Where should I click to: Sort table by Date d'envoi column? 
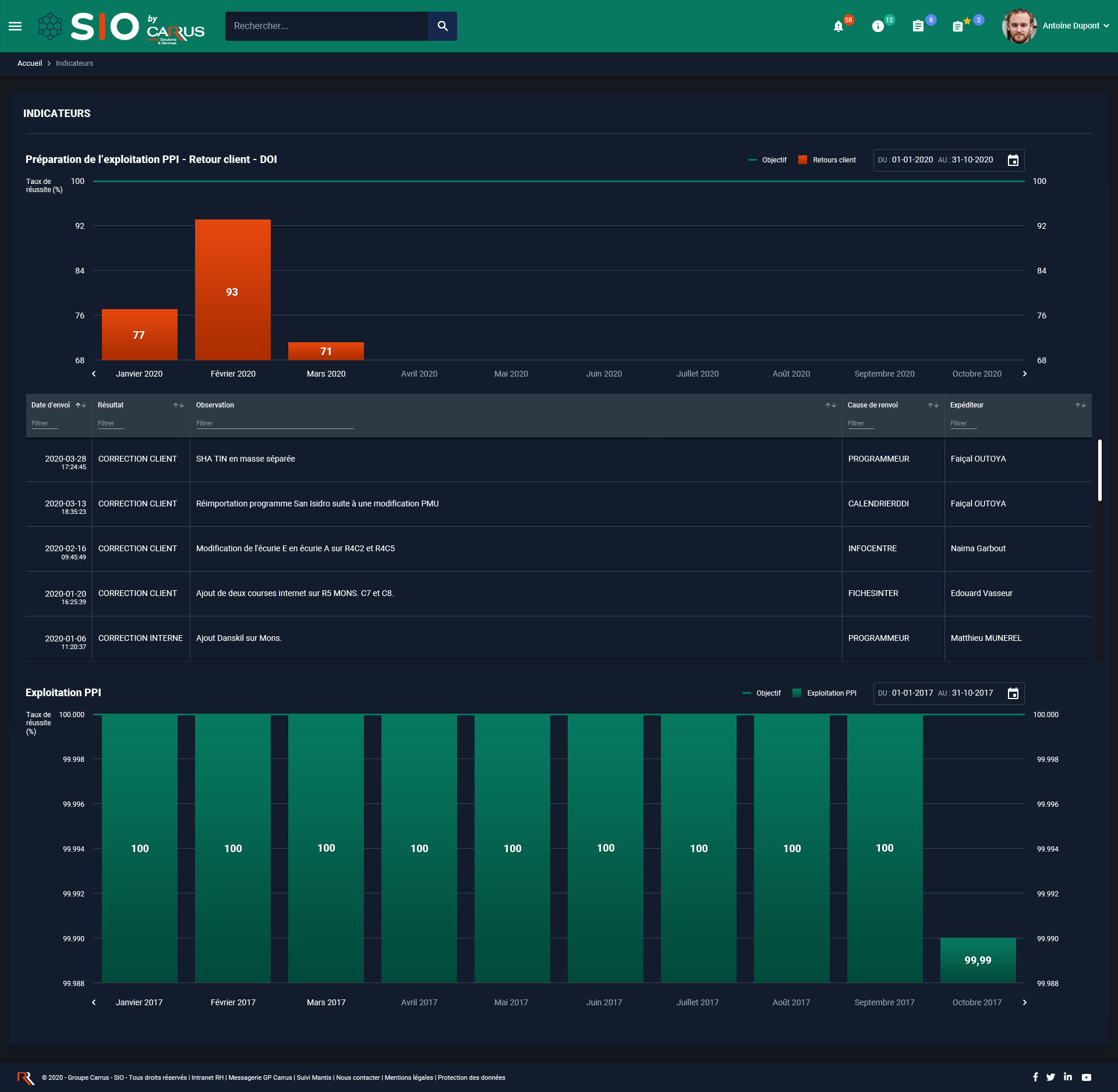(x=81, y=405)
